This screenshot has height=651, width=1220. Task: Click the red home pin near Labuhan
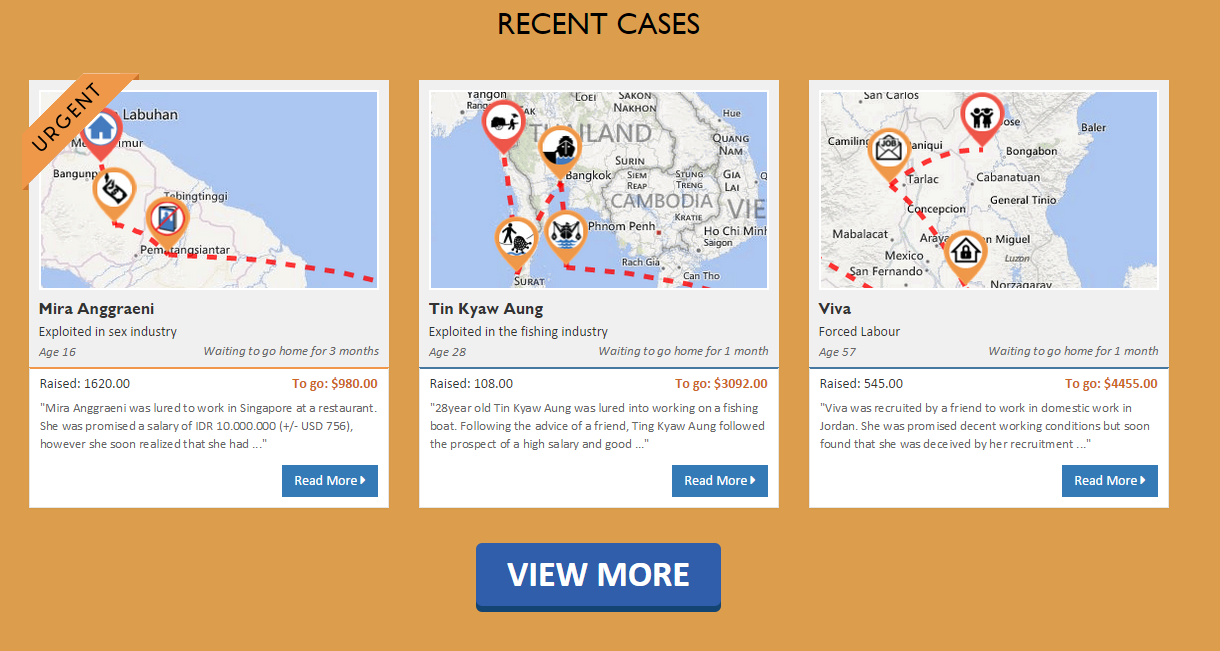(101, 130)
